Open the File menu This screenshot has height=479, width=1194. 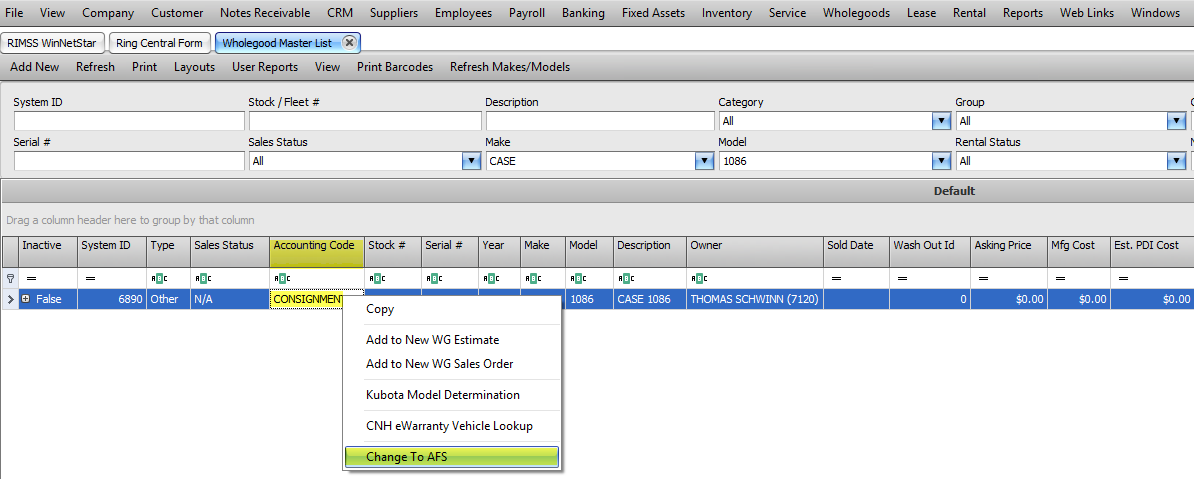tap(14, 13)
